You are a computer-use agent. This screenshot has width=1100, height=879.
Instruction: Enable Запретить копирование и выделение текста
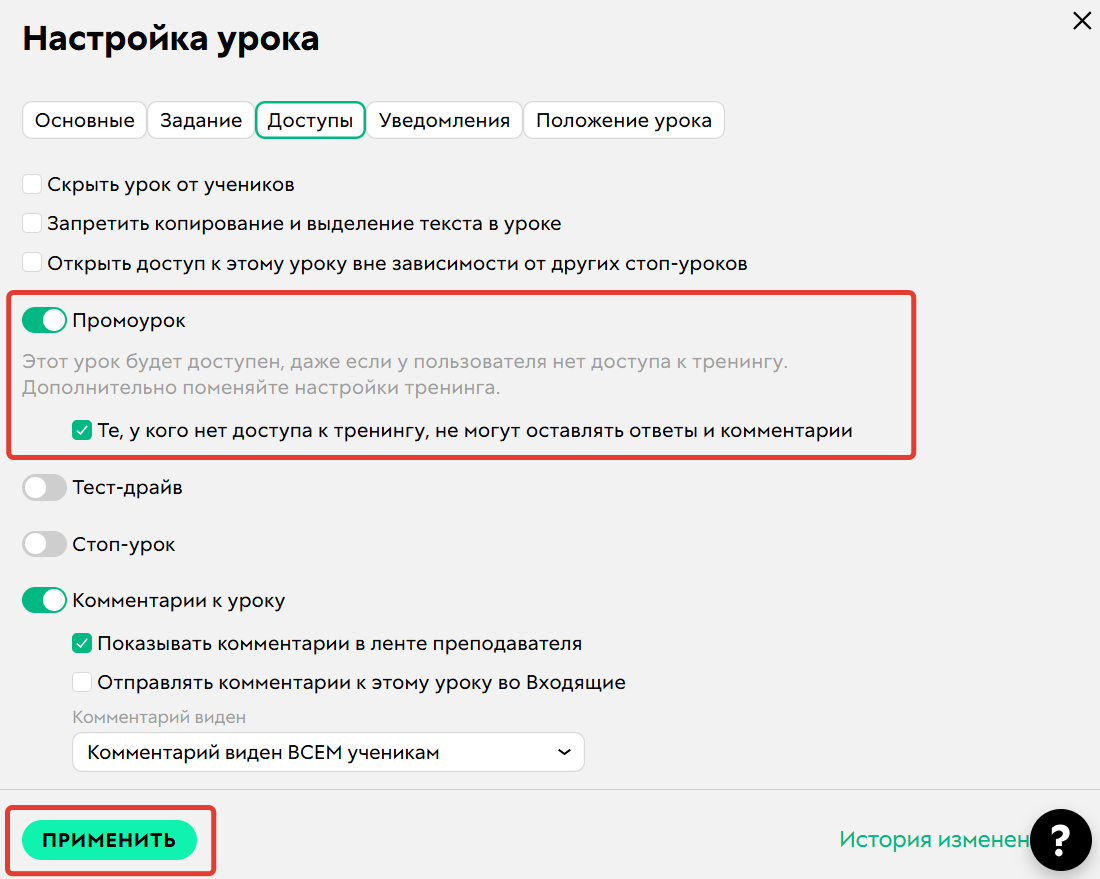coord(31,222)
